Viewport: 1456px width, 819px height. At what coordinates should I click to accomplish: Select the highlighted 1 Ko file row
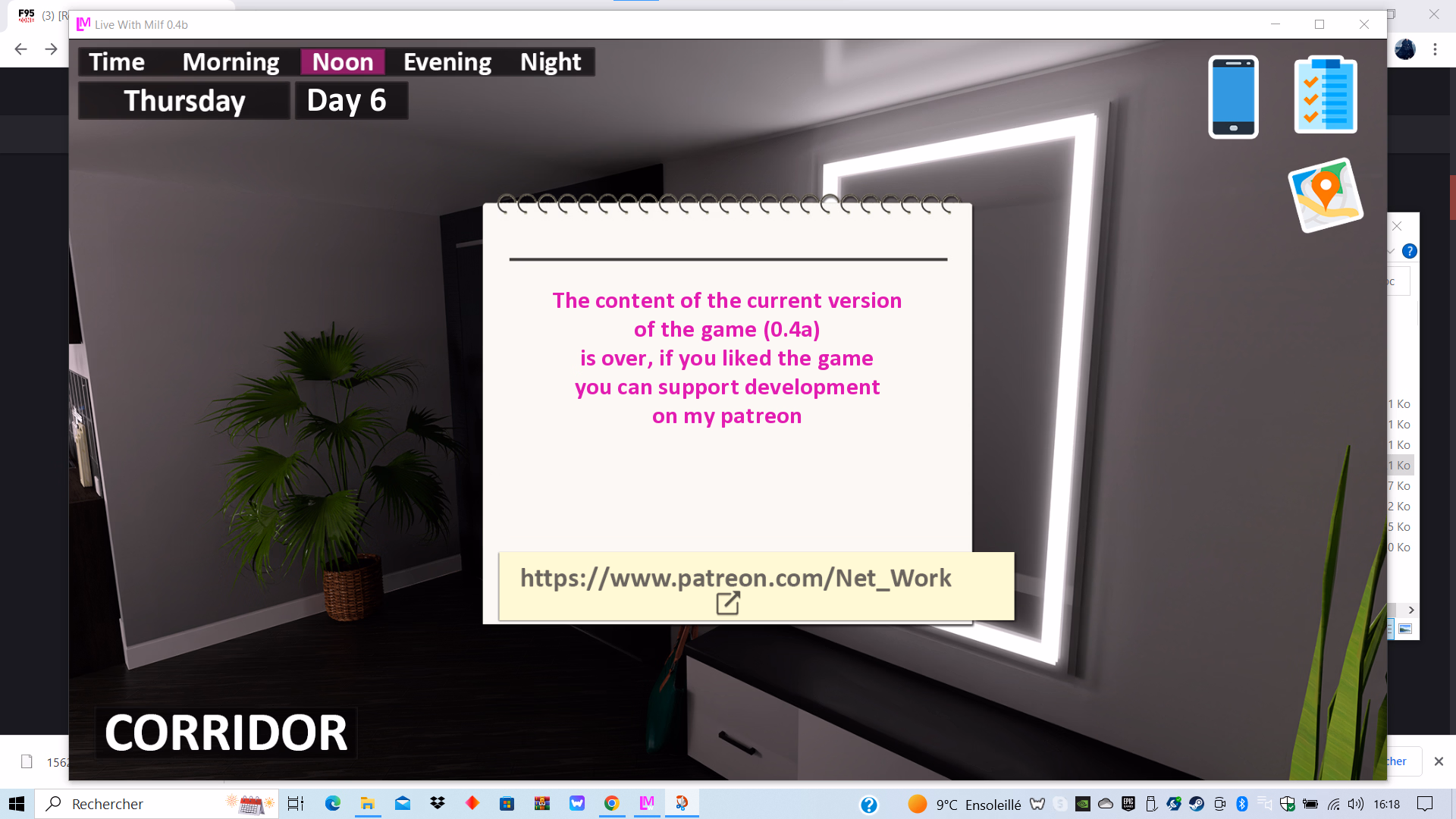[1400, 465]
